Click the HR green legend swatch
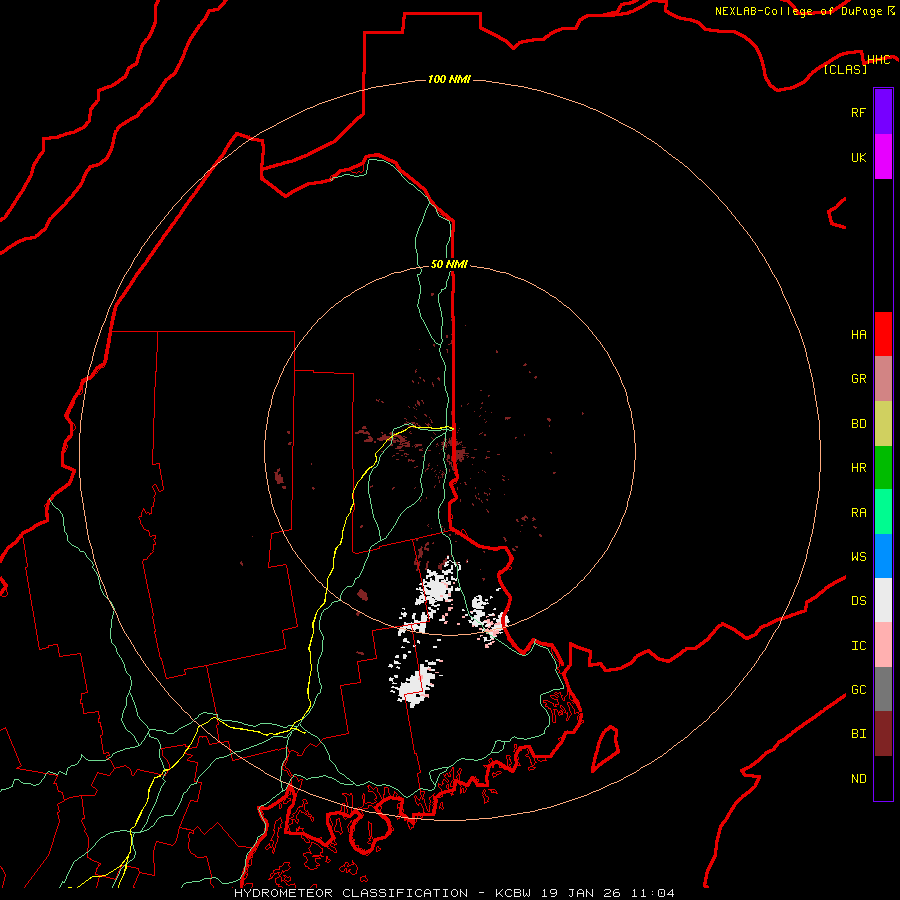 click(x=883, y=468)
